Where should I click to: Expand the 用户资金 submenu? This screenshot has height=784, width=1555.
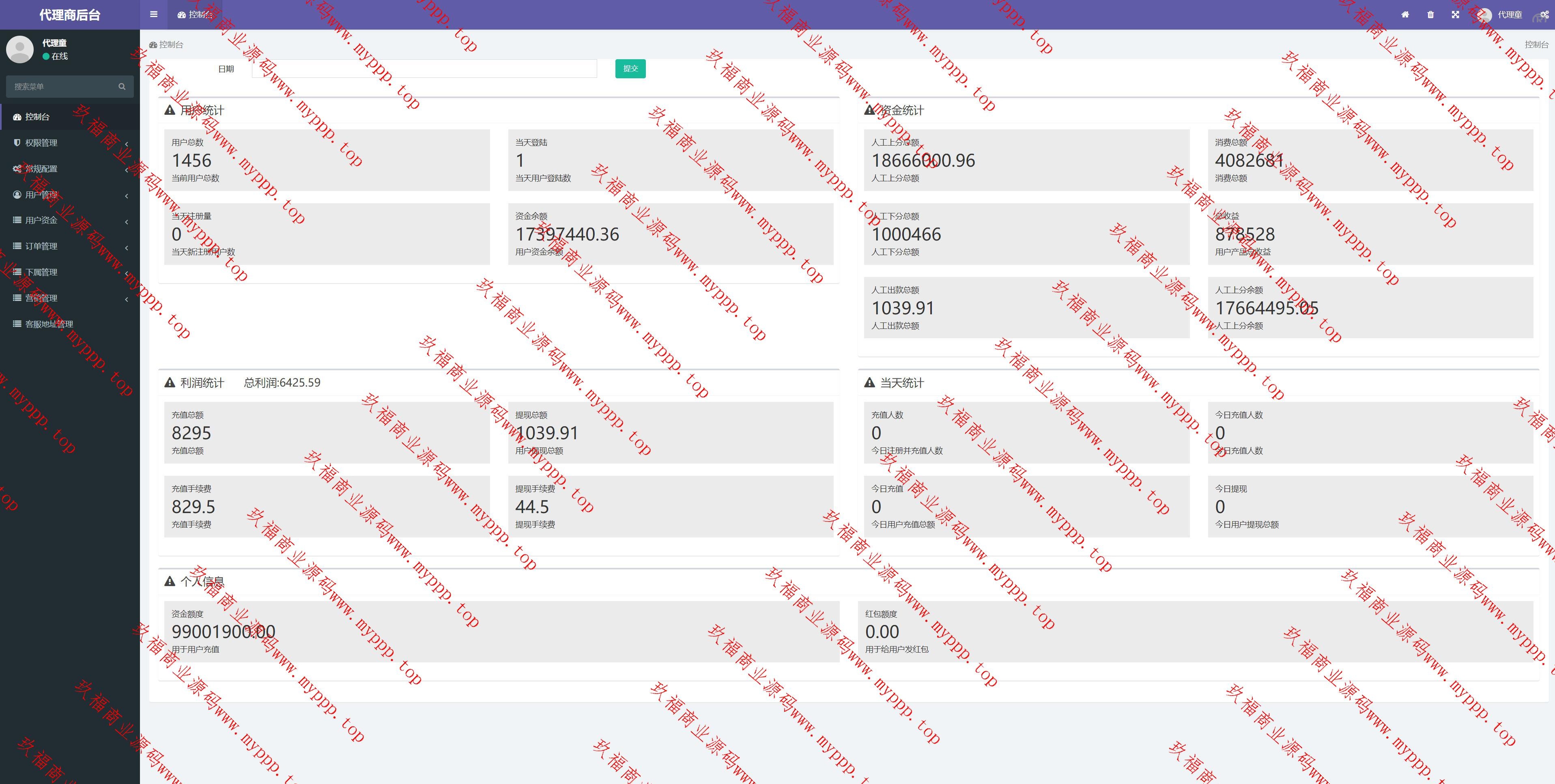coord(41,220)
